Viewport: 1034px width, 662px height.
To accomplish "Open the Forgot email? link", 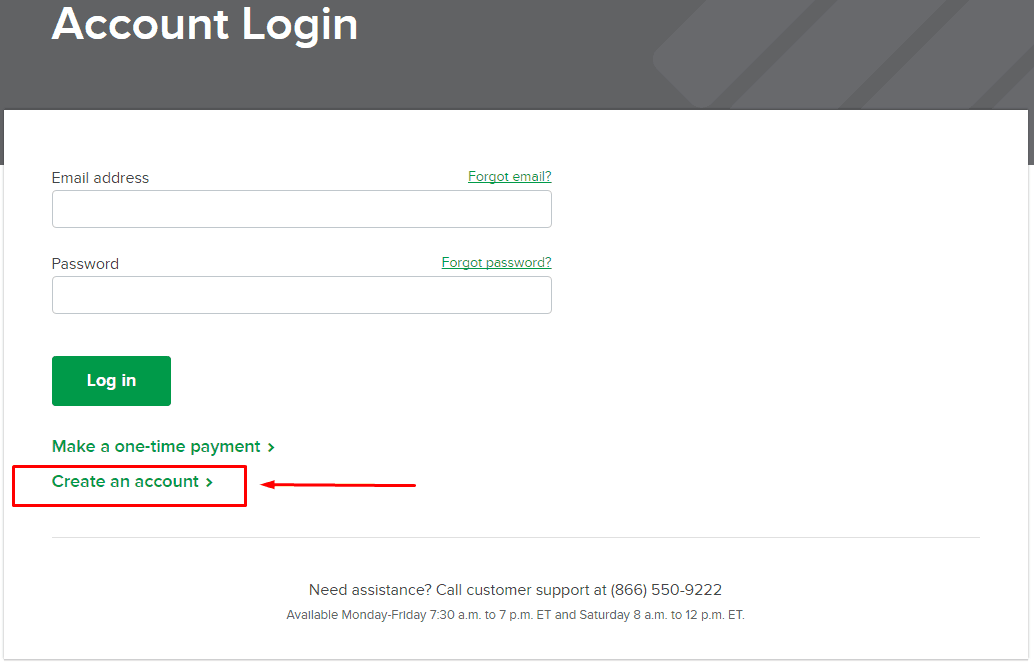I will pos(509,176).
